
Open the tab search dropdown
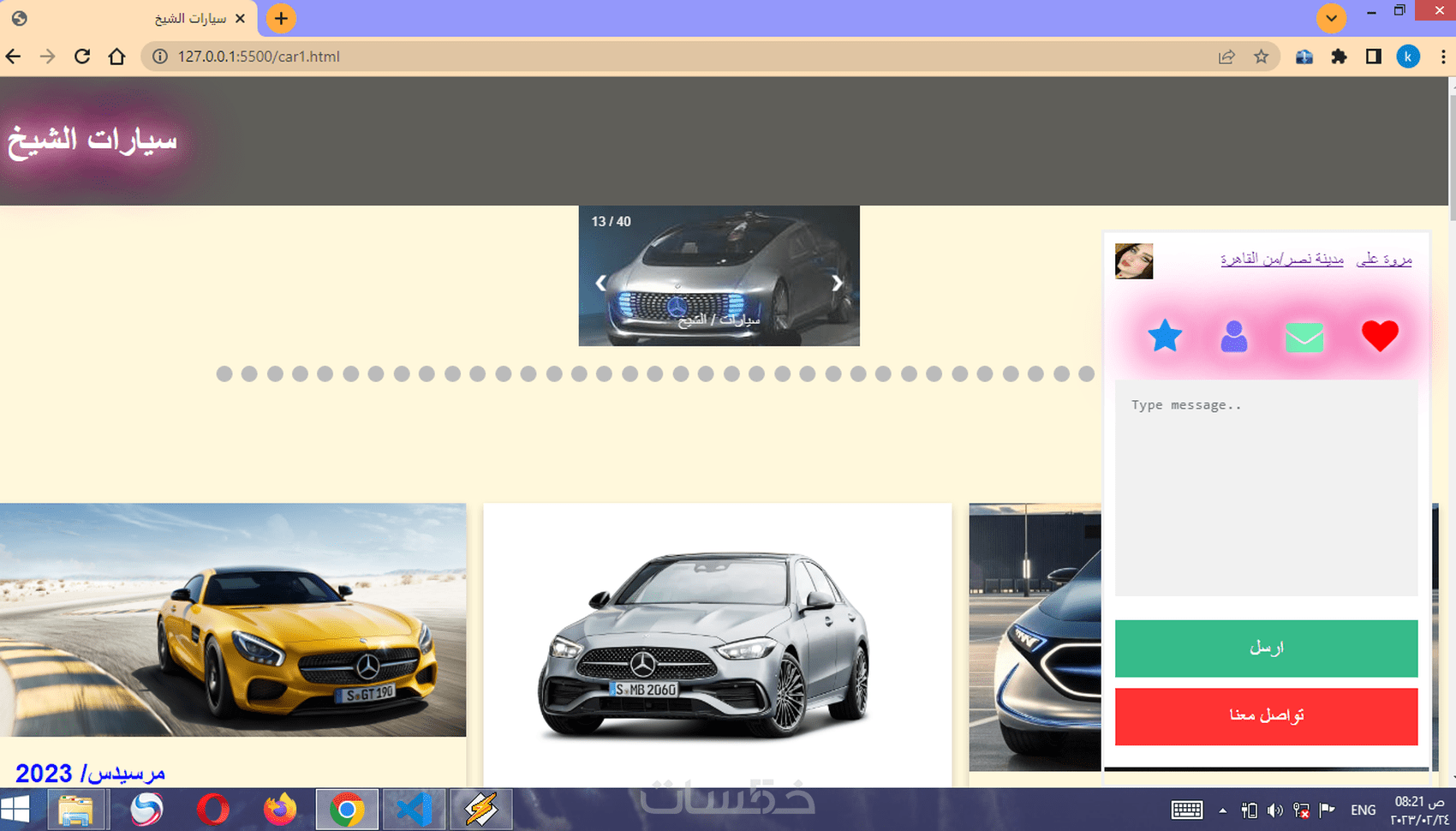pos(1331,18)
